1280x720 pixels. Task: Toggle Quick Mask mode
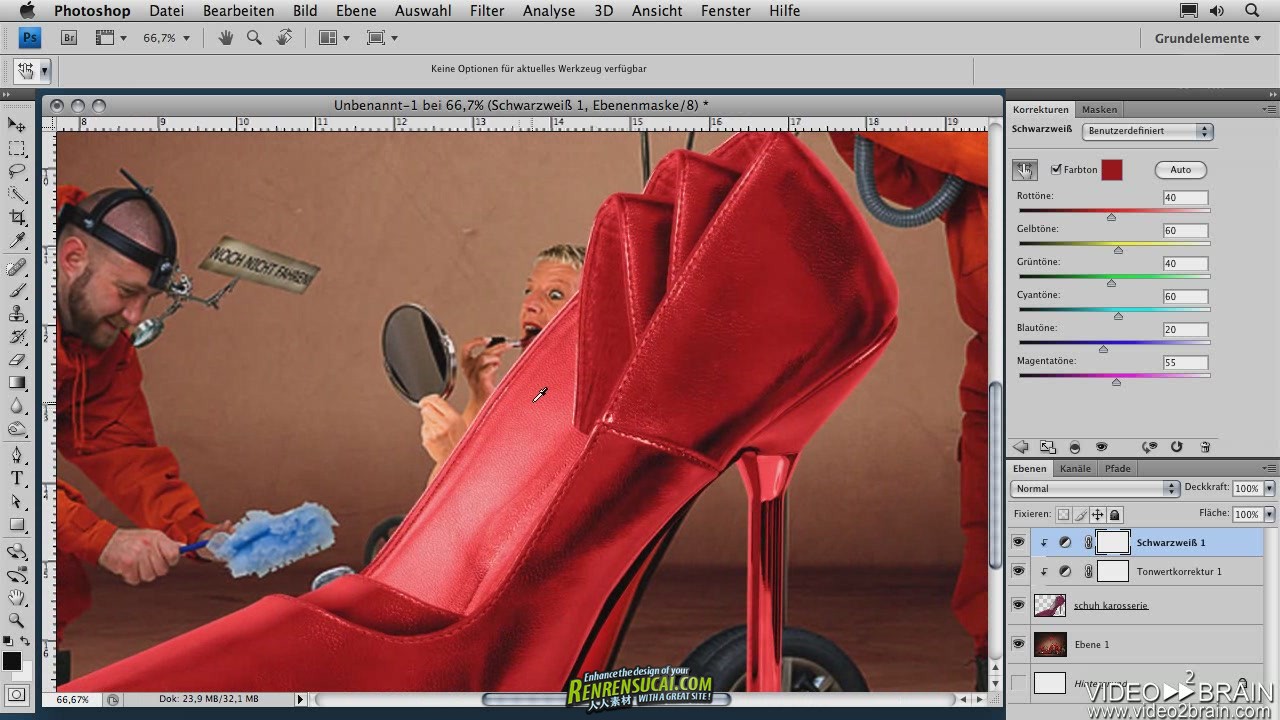[x=17, y=694]
